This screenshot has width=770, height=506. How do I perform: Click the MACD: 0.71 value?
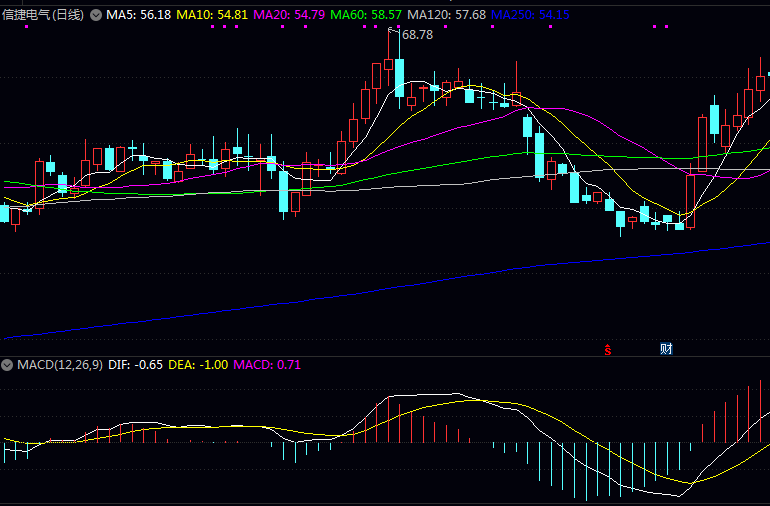pyautogui.click(x=267, y=365)
